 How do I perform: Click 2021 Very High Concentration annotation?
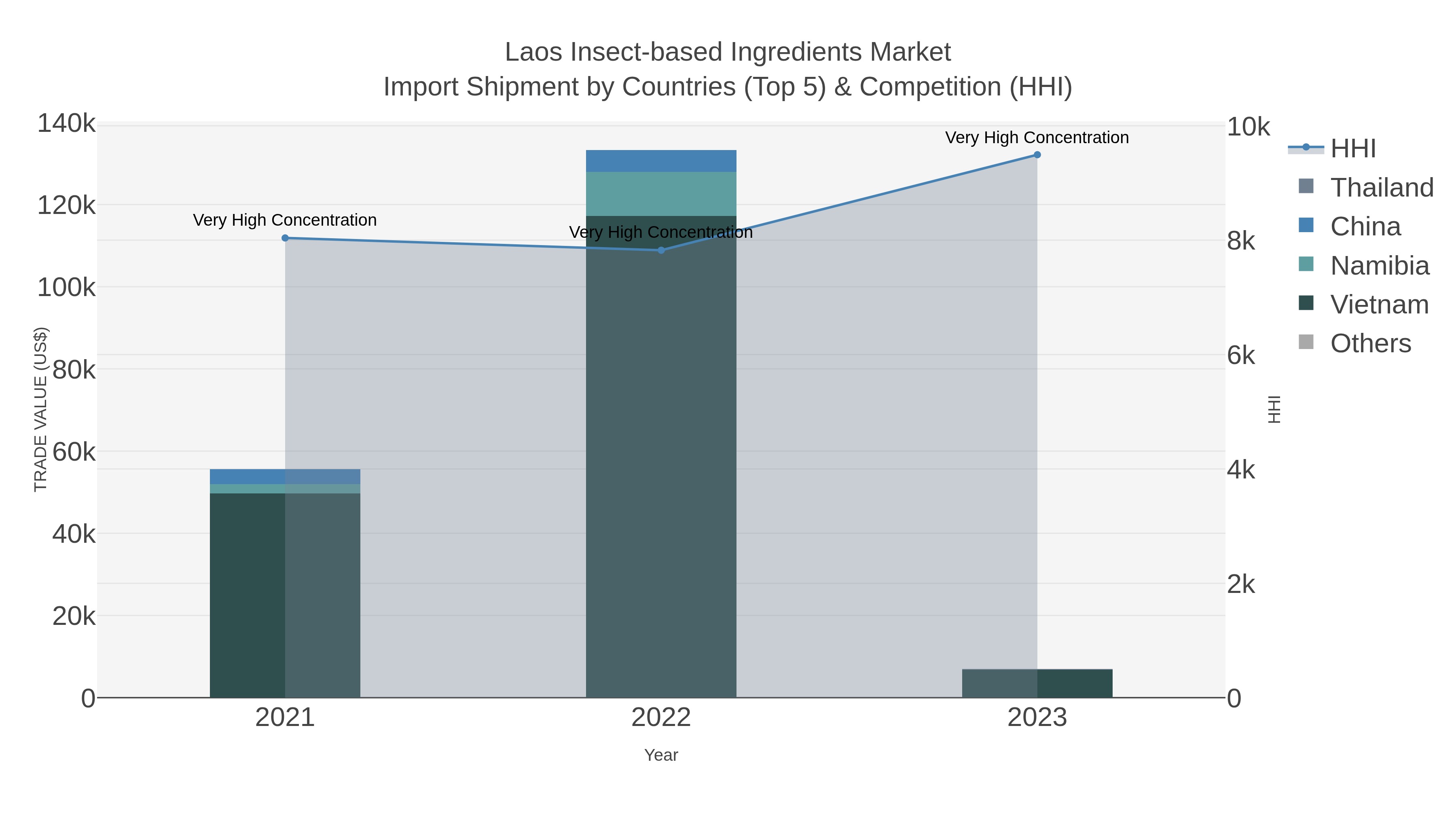point(285,220)
